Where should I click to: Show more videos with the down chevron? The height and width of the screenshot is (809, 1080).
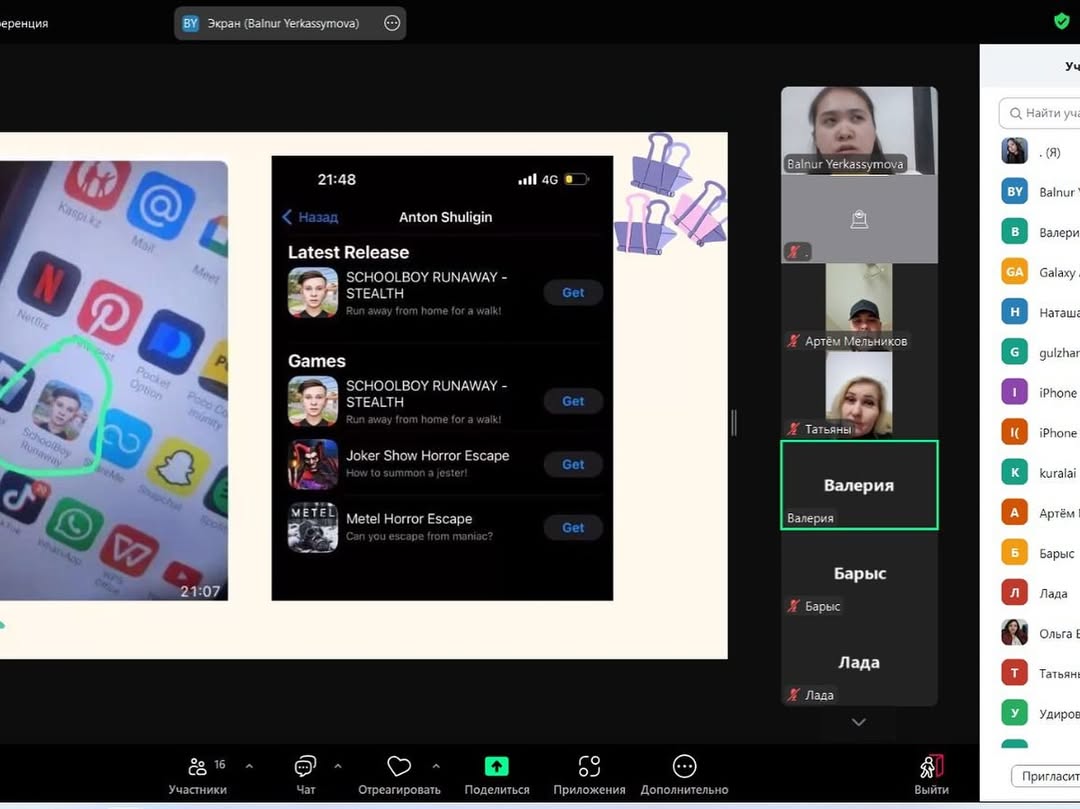pos(858,722)
